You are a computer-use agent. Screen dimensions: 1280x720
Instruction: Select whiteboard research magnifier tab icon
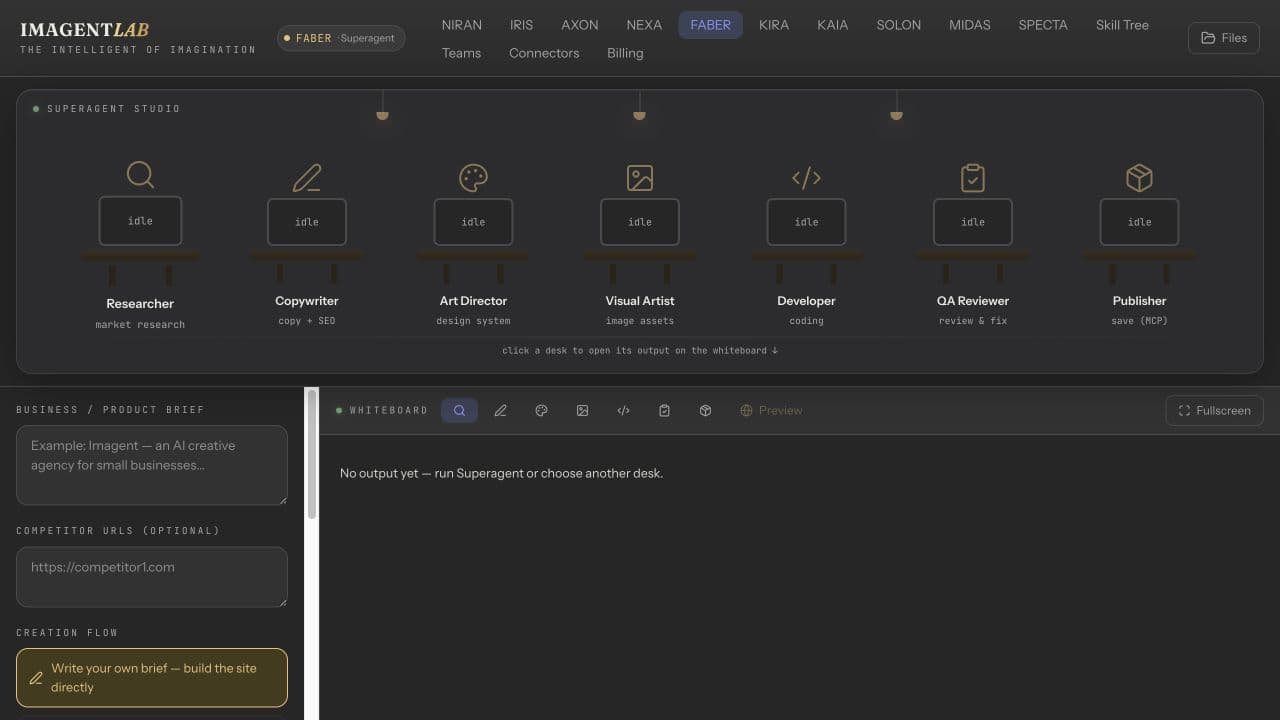459,410
